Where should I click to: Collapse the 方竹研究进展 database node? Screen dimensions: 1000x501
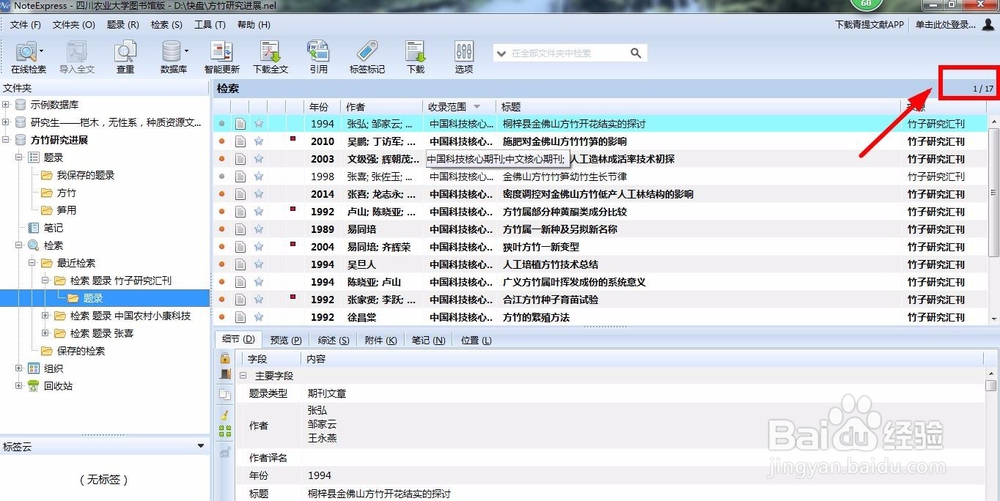(6, 140)
